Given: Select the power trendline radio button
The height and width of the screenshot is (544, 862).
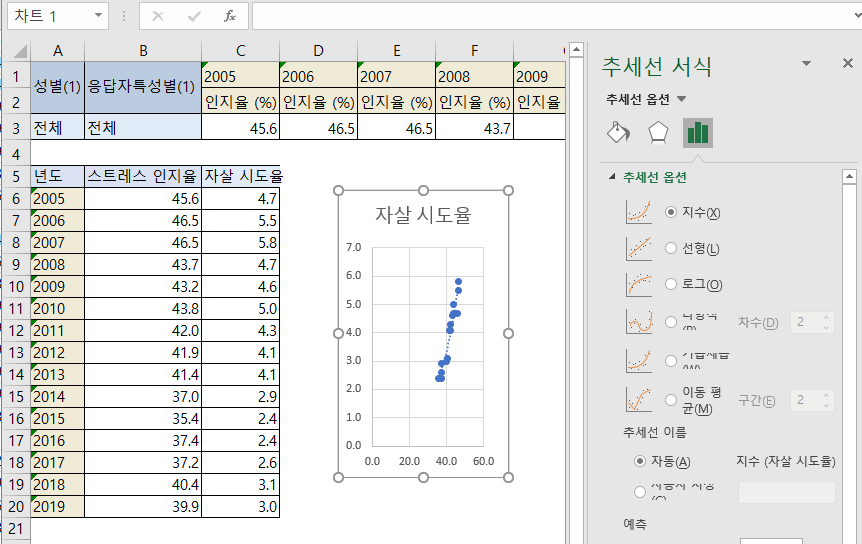Looking at the screenshot, I should (671, 360).
